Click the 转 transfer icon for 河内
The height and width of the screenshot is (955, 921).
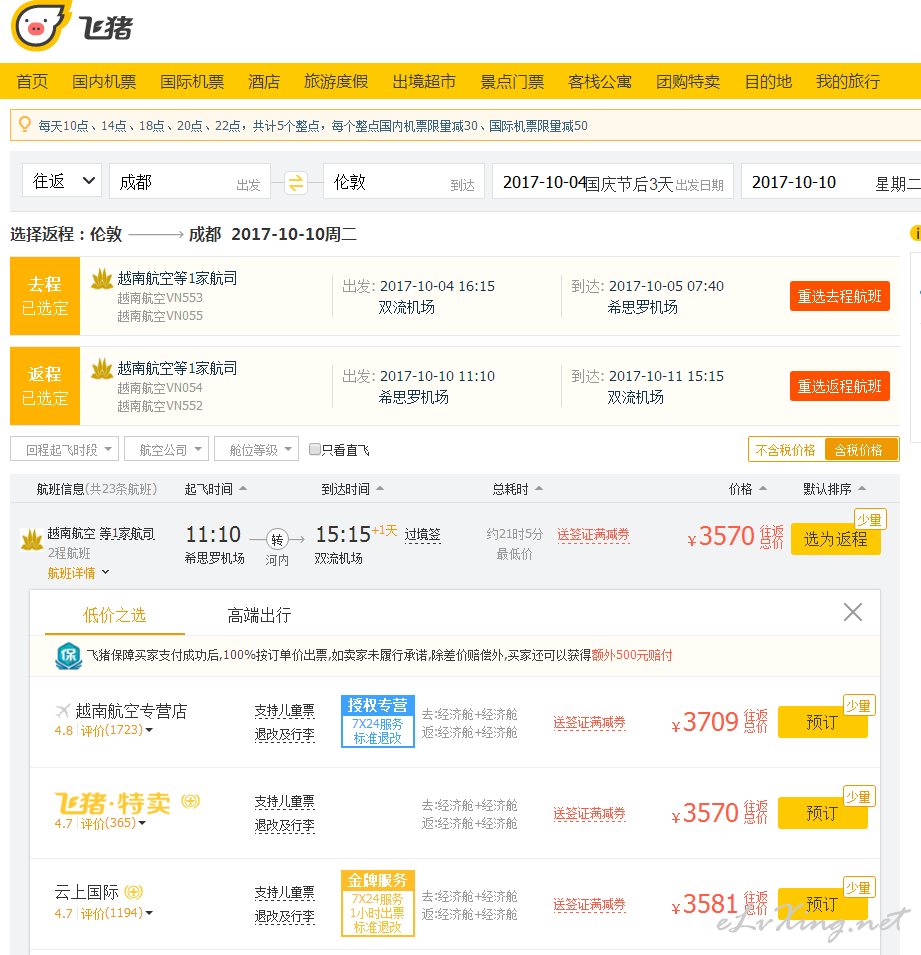277,539
